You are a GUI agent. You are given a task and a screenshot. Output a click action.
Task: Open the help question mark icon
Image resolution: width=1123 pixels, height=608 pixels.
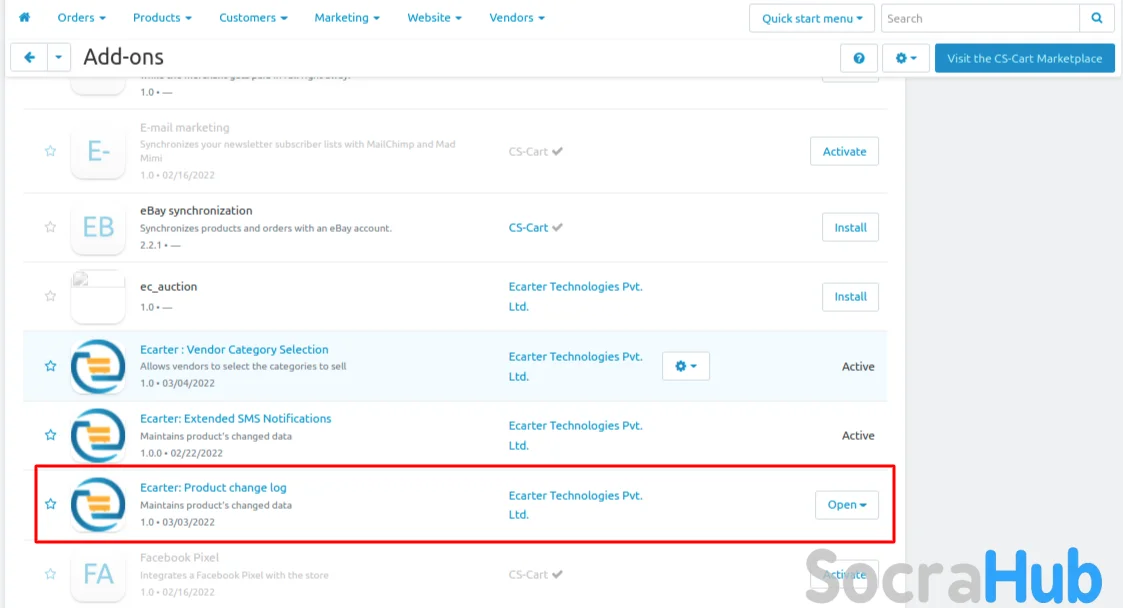click(859, 58)
